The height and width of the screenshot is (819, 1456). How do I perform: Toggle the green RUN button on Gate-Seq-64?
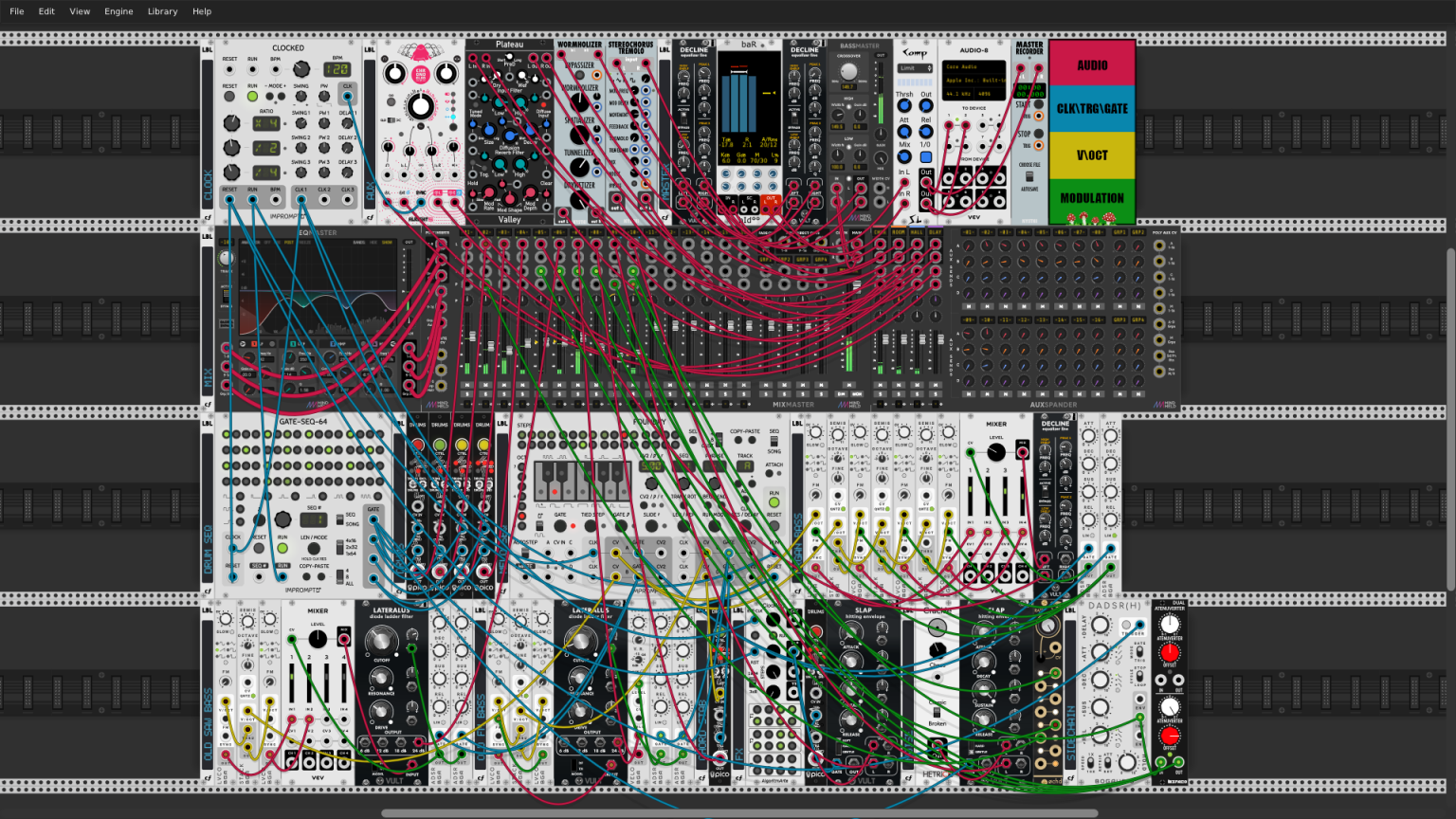tap(282, 548)
